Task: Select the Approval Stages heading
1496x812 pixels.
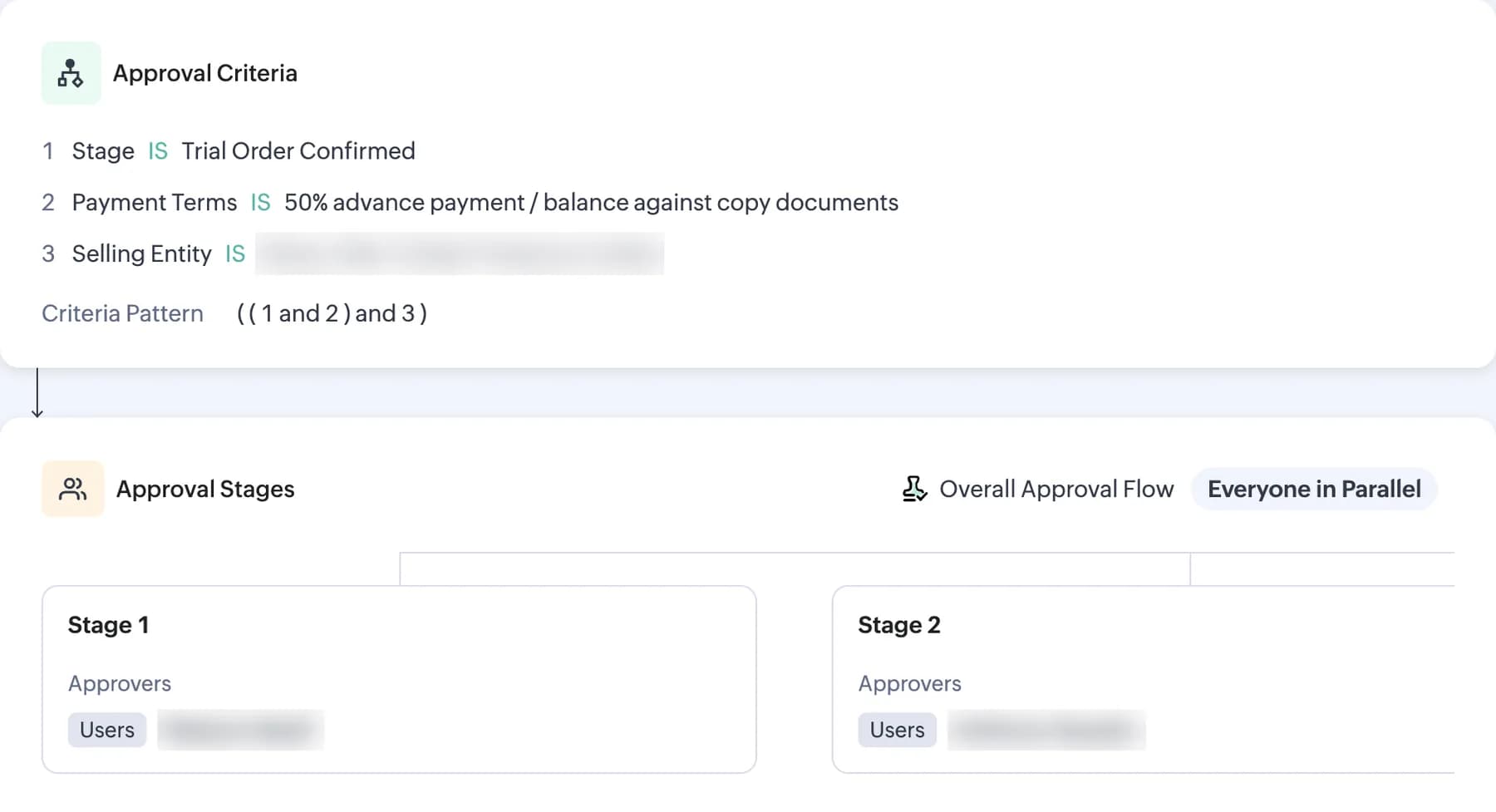Action: coord(205,489)
